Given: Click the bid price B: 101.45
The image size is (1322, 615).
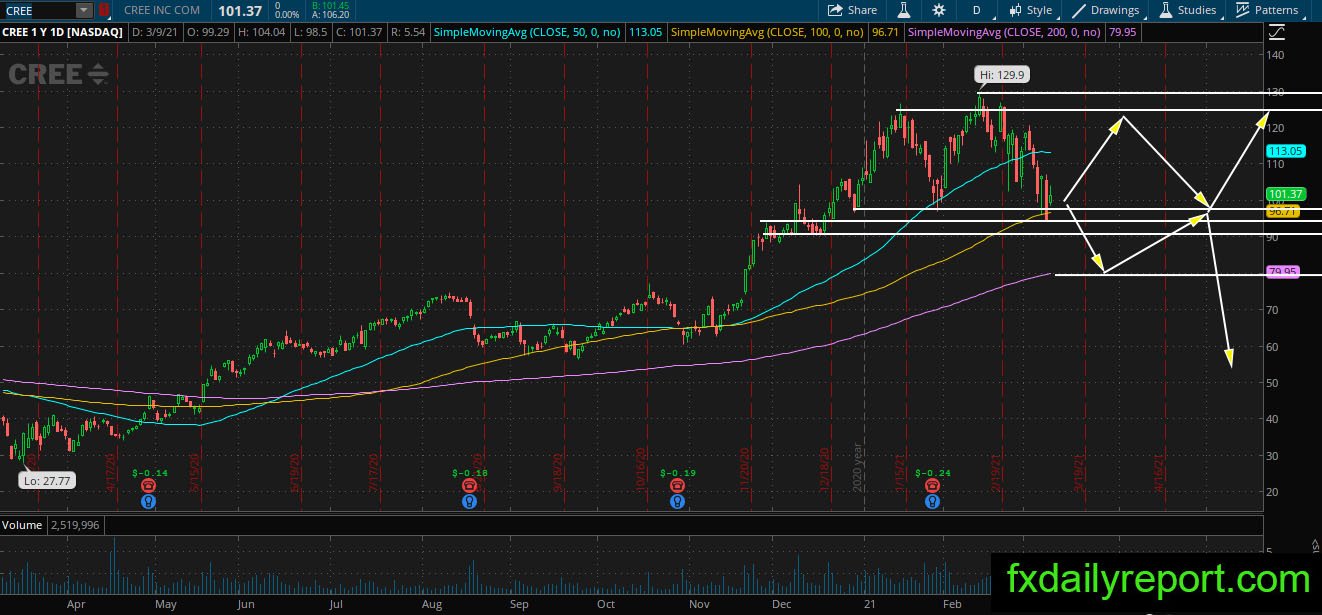Looking at the screenshot, I should pyautogui.click(x=330, y=5).
